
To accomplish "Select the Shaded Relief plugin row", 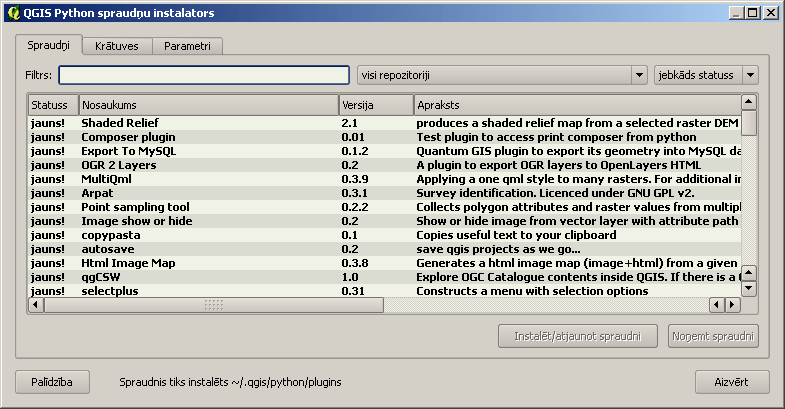I will pos(384,123).
